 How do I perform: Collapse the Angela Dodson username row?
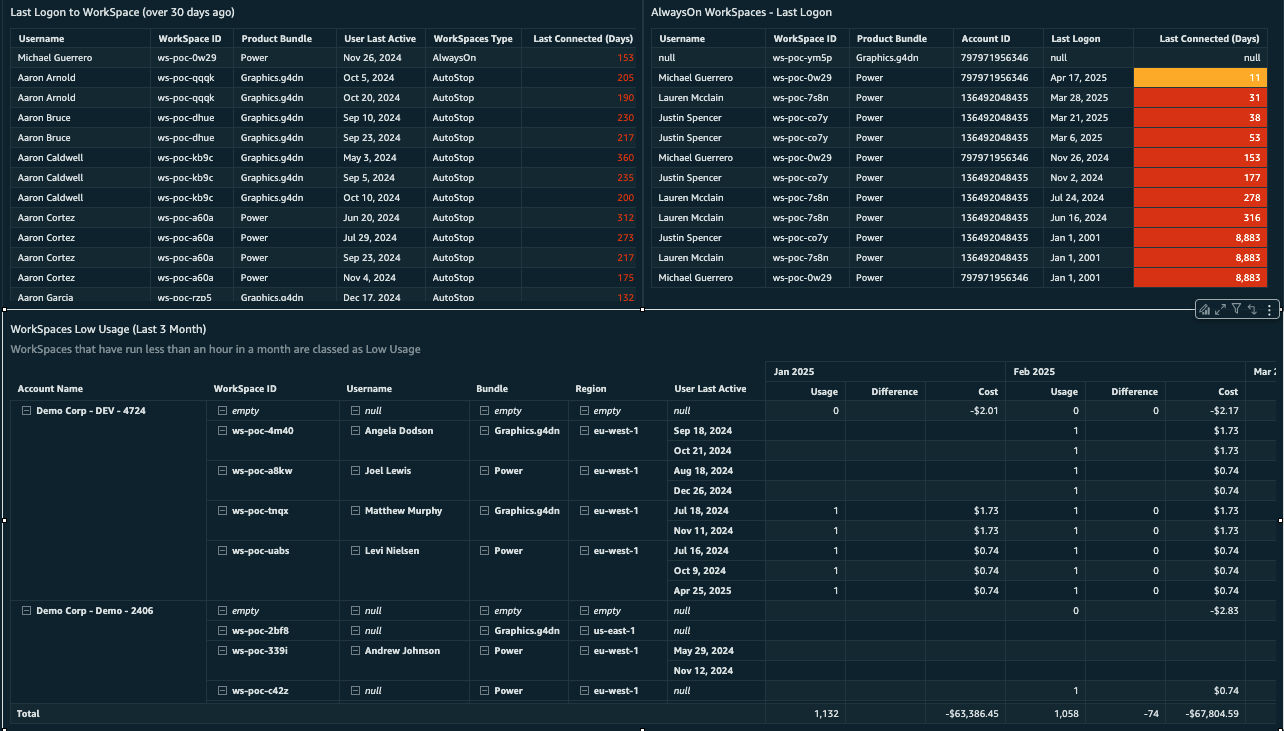(355, 431)
